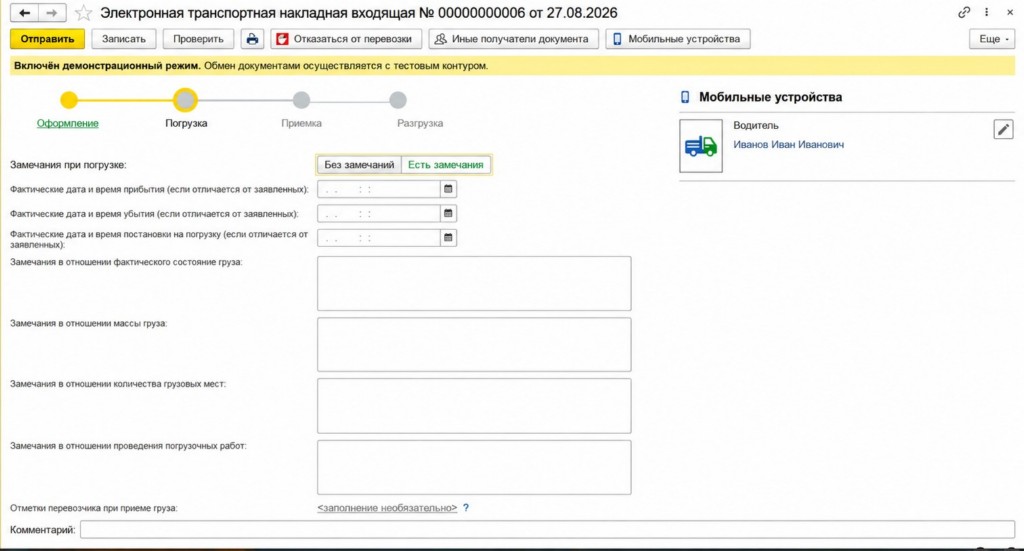The width and height of the screenshot is (1024, 551).
Task: Open Иные получатели документа
Action: (x=513, y=39)
